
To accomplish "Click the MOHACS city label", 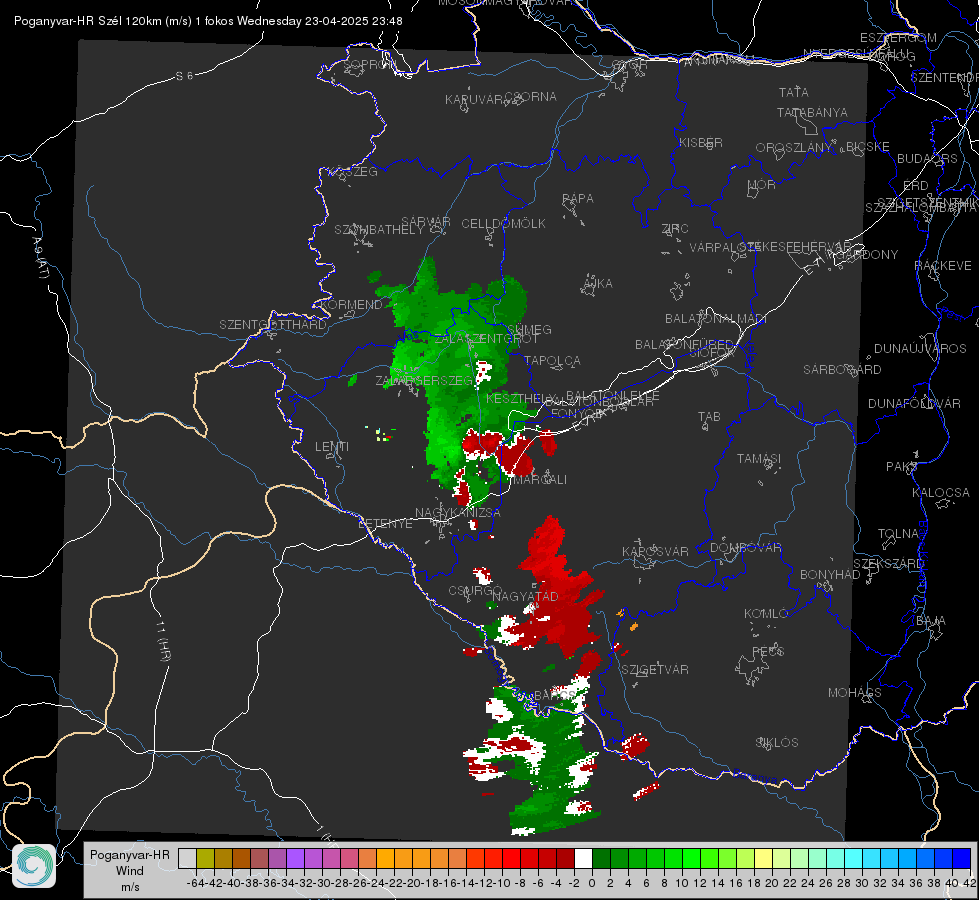I will [854, 693].
